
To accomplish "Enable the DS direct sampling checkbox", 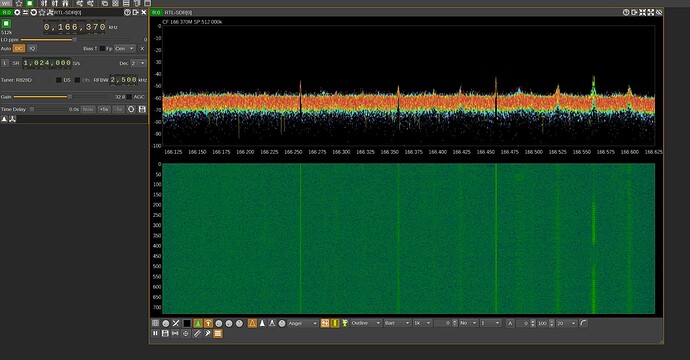I will click(x=59, y=80).
